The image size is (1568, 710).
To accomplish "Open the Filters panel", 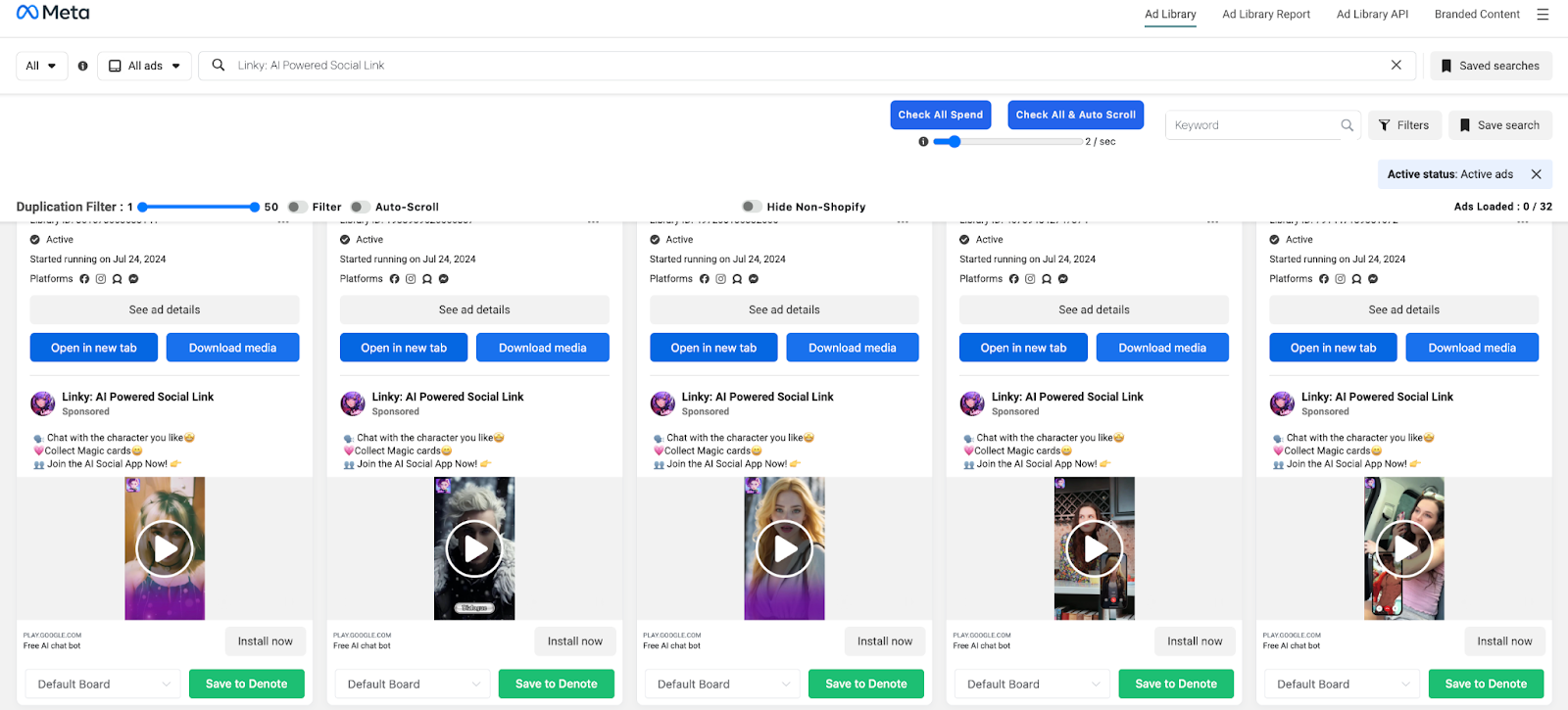I will (1404, 125).
